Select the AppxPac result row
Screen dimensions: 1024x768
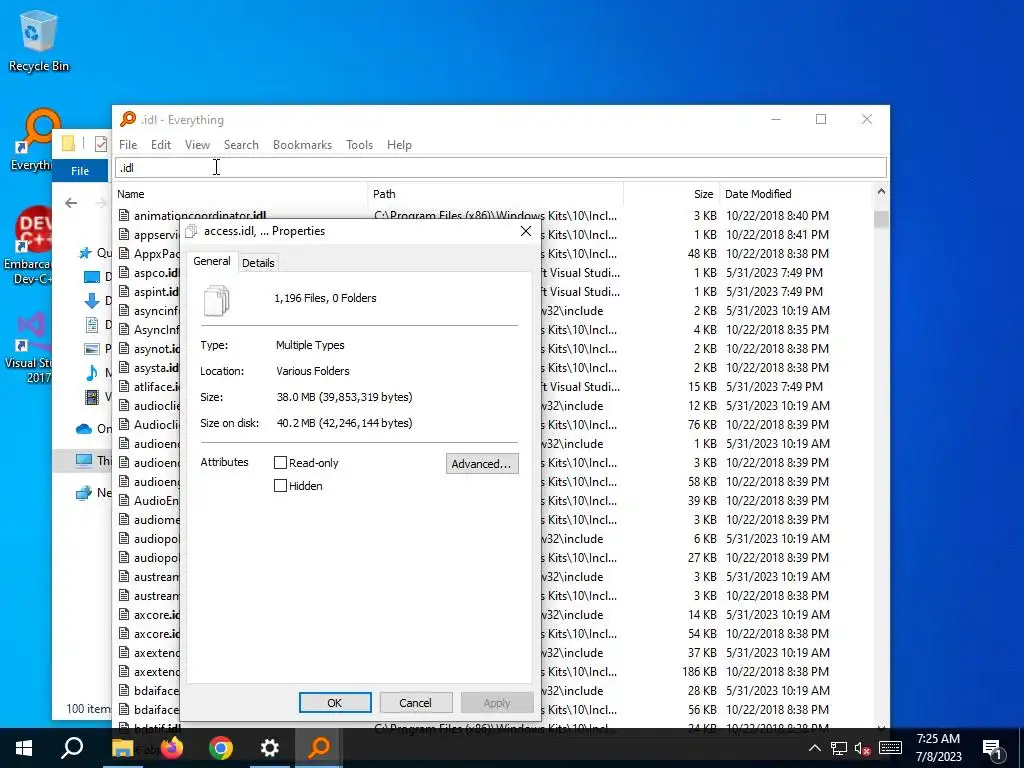coord(493,253)
